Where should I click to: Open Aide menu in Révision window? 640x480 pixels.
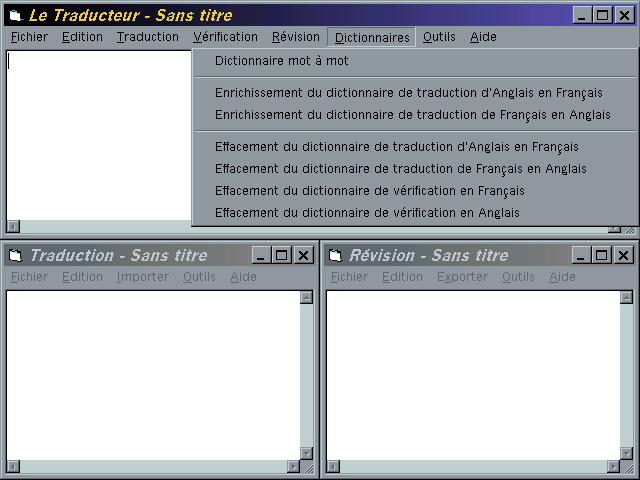(x=562, y=277)
